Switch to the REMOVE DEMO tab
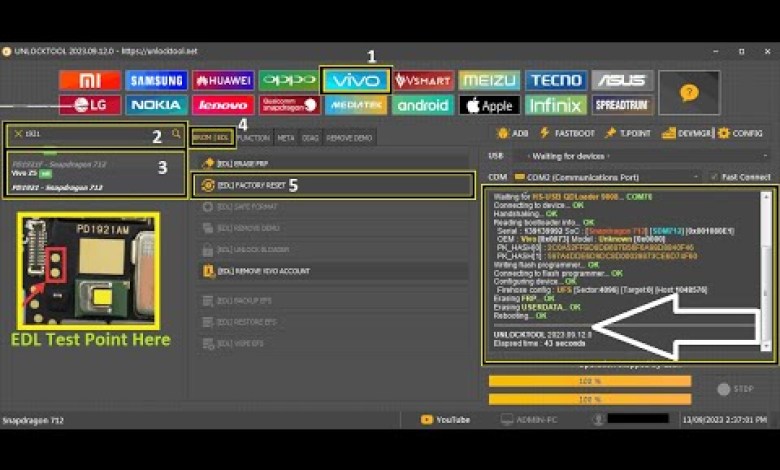The height and width of the screenshot is (470, 780). click(x=349, y=138)
